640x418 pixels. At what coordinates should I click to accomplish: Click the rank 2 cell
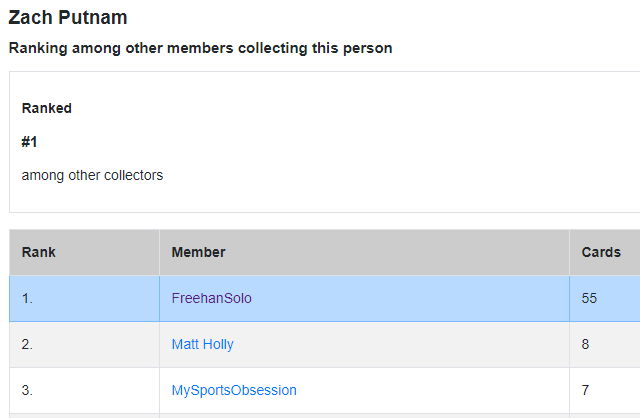tap(84, 345)
